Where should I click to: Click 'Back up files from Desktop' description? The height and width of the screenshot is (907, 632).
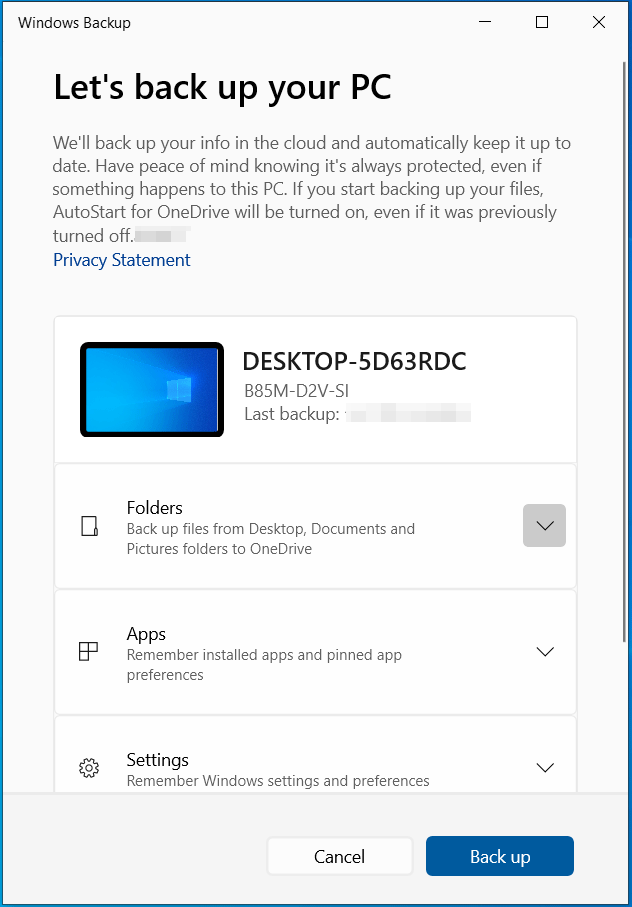click(271, 539)
